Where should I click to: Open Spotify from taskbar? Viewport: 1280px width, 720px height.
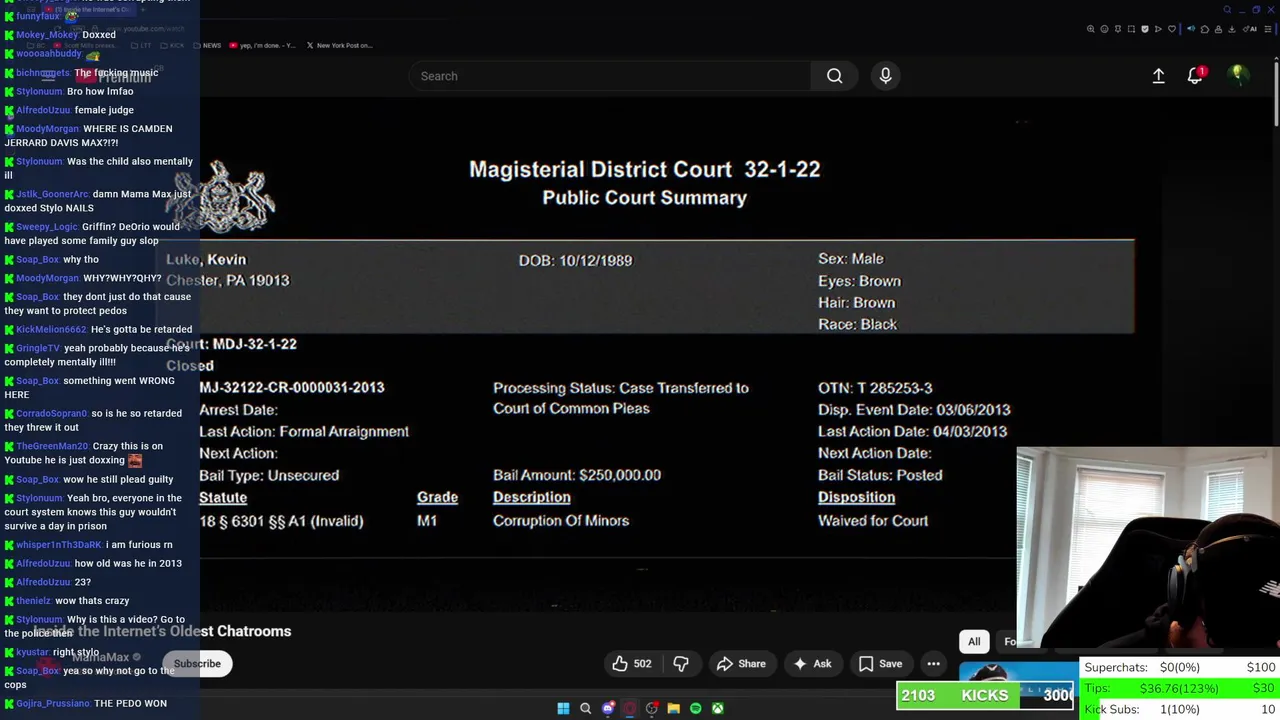[696, 708]
